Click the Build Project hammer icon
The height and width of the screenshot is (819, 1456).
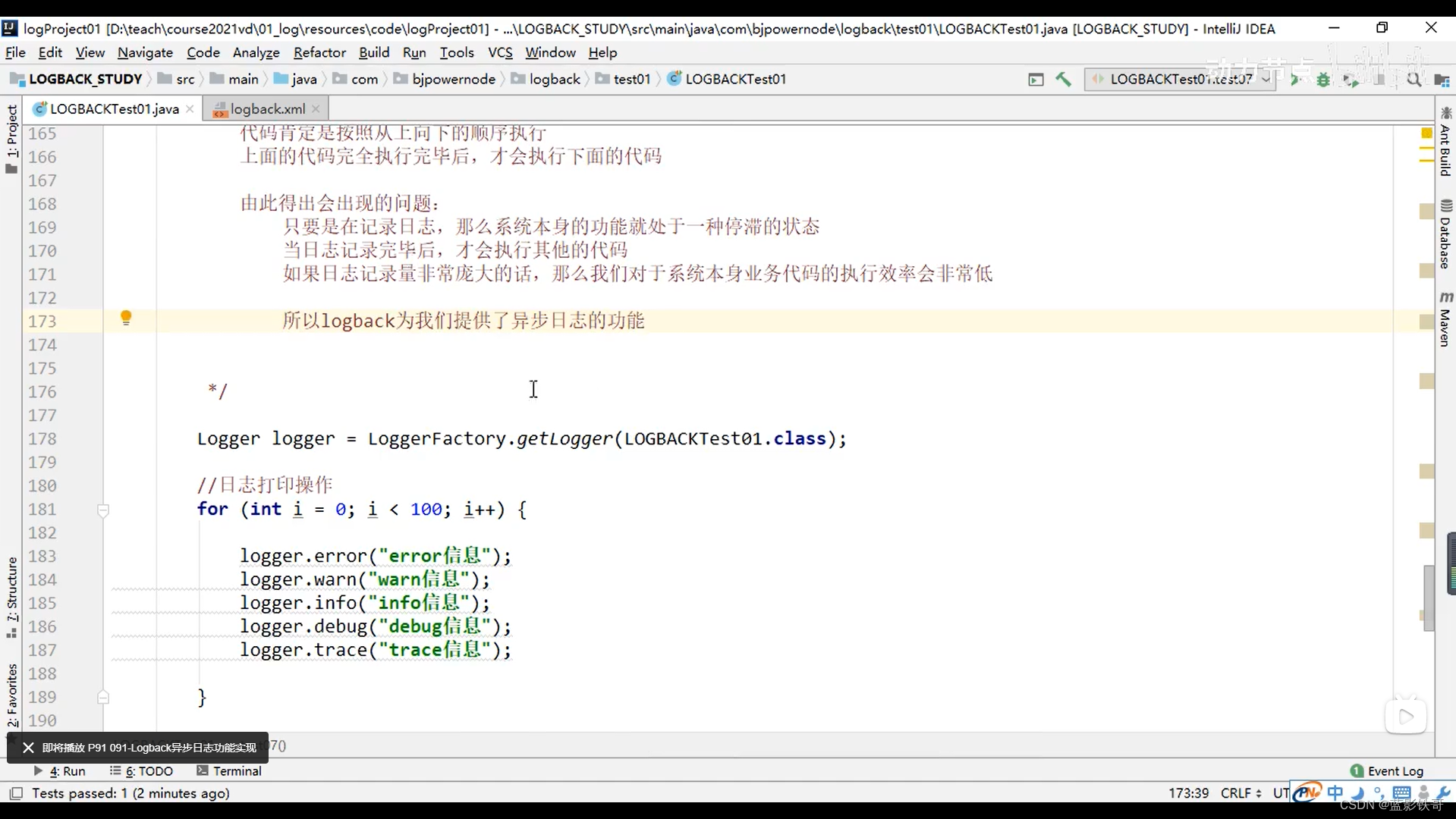pyautogui.click(x=1063, y=79)
